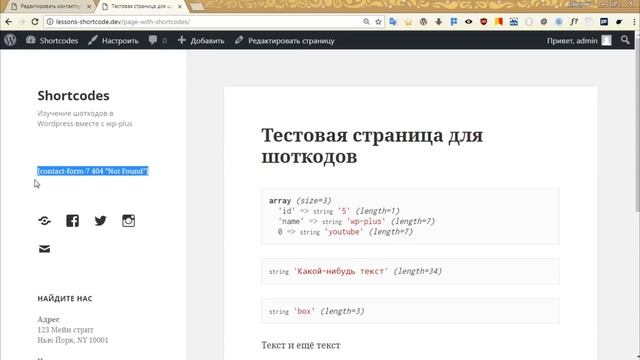Close the Тестовая страница tab
640x360 pixels.
[x=180, y=7]
